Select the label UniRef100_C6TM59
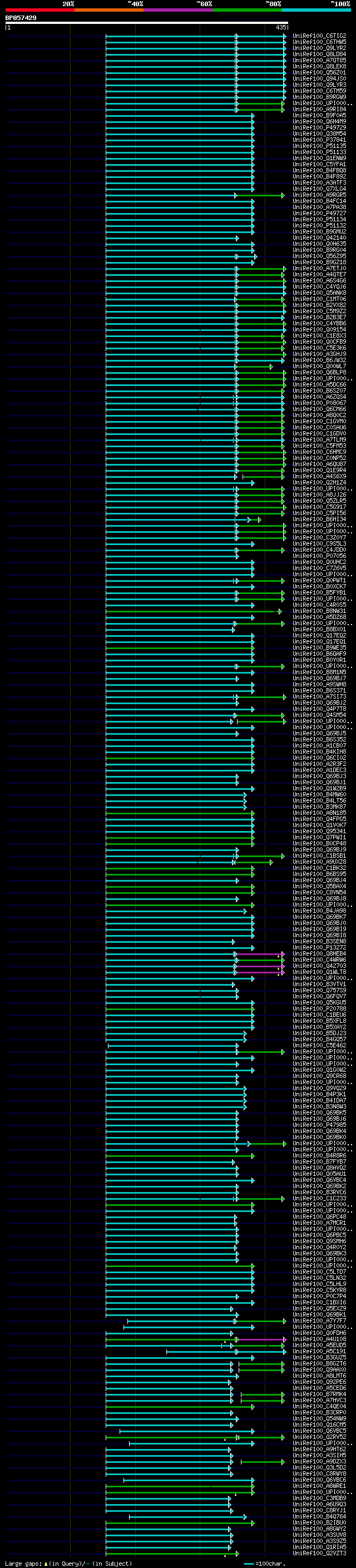The width and height of the screenshot is (356, 1568). (319, 91)
